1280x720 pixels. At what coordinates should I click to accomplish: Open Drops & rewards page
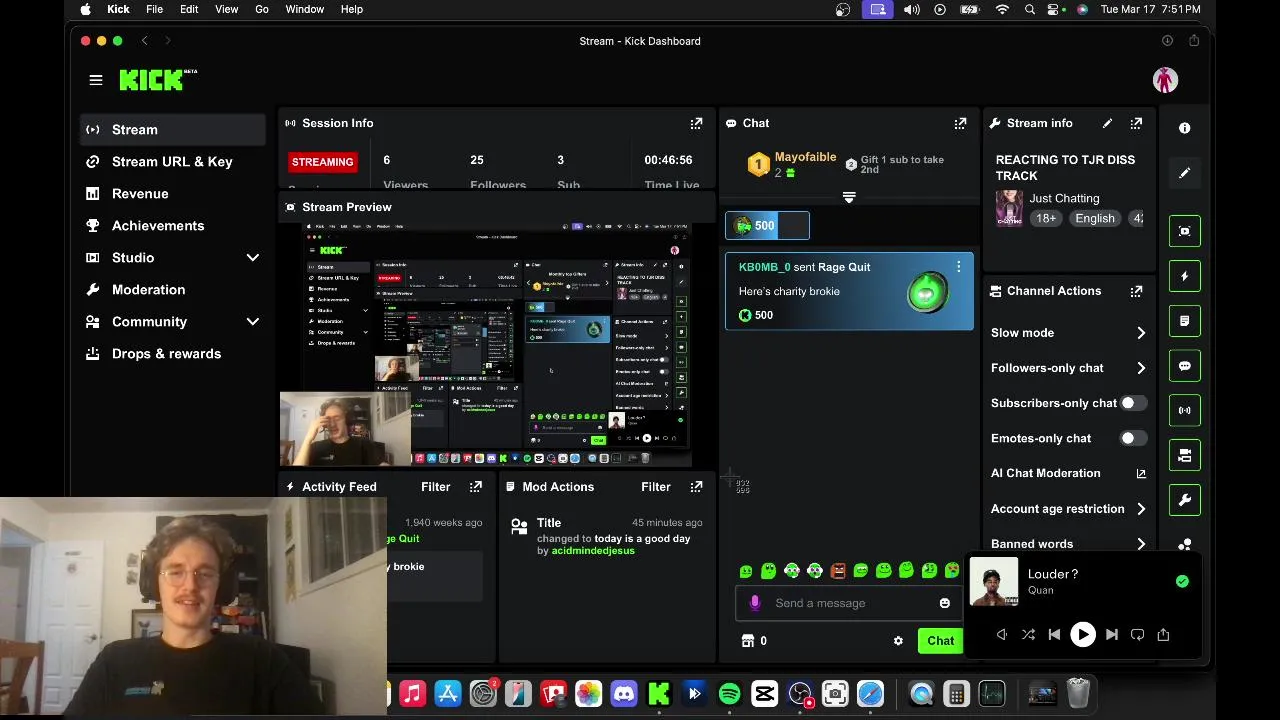173,354
